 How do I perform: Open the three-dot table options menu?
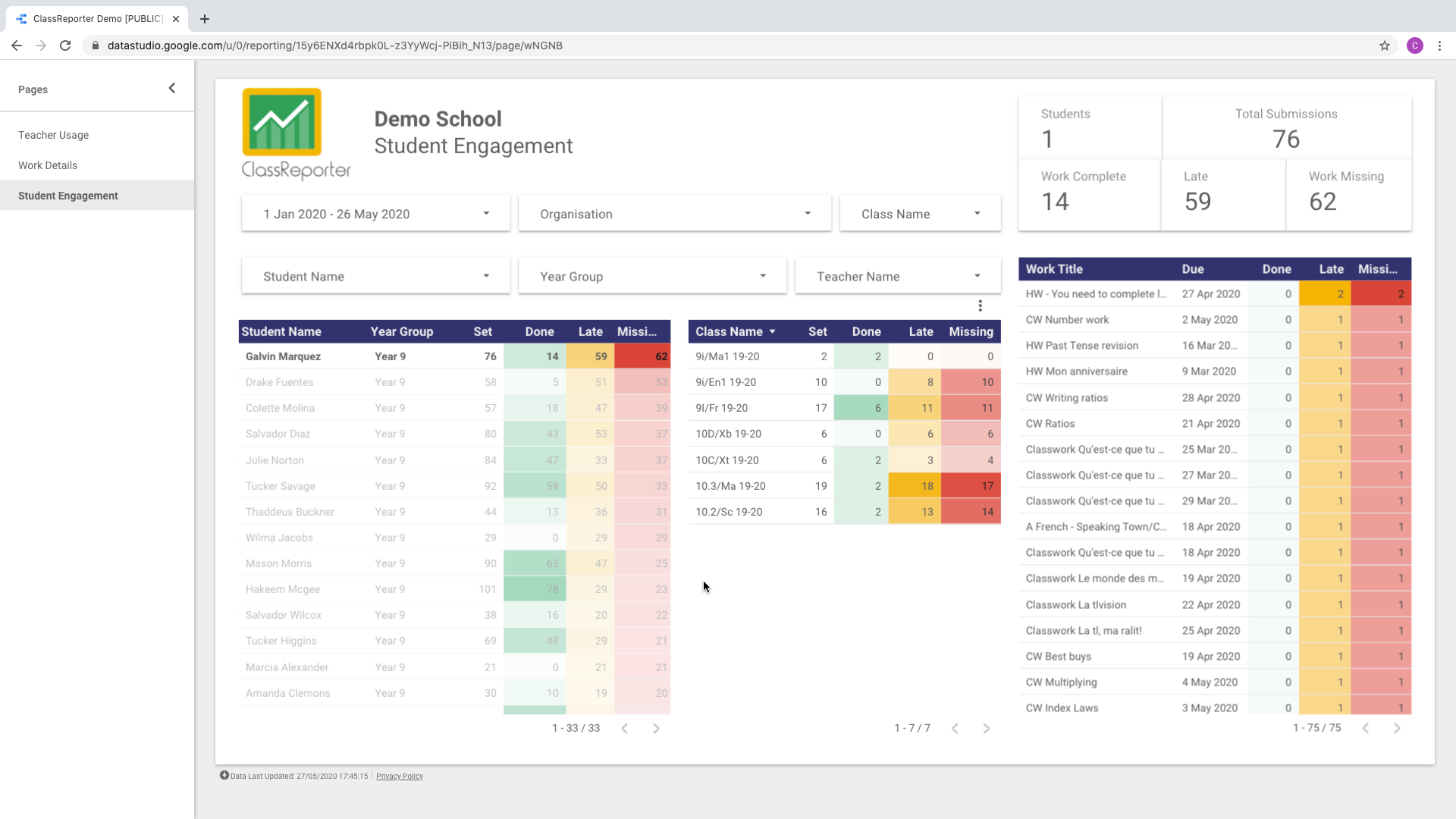(x=980, y=306)
